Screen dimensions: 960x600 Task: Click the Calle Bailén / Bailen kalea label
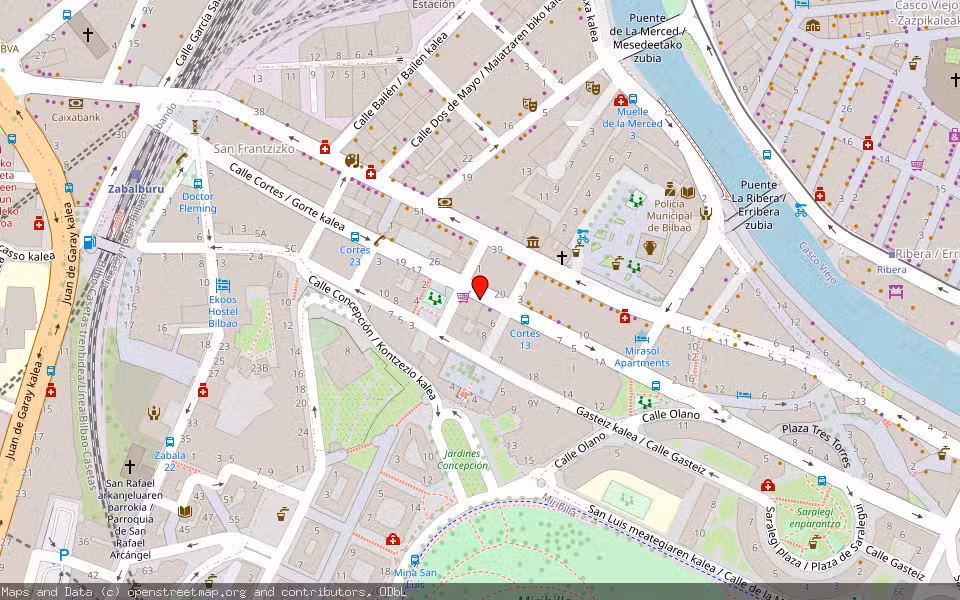400,80
